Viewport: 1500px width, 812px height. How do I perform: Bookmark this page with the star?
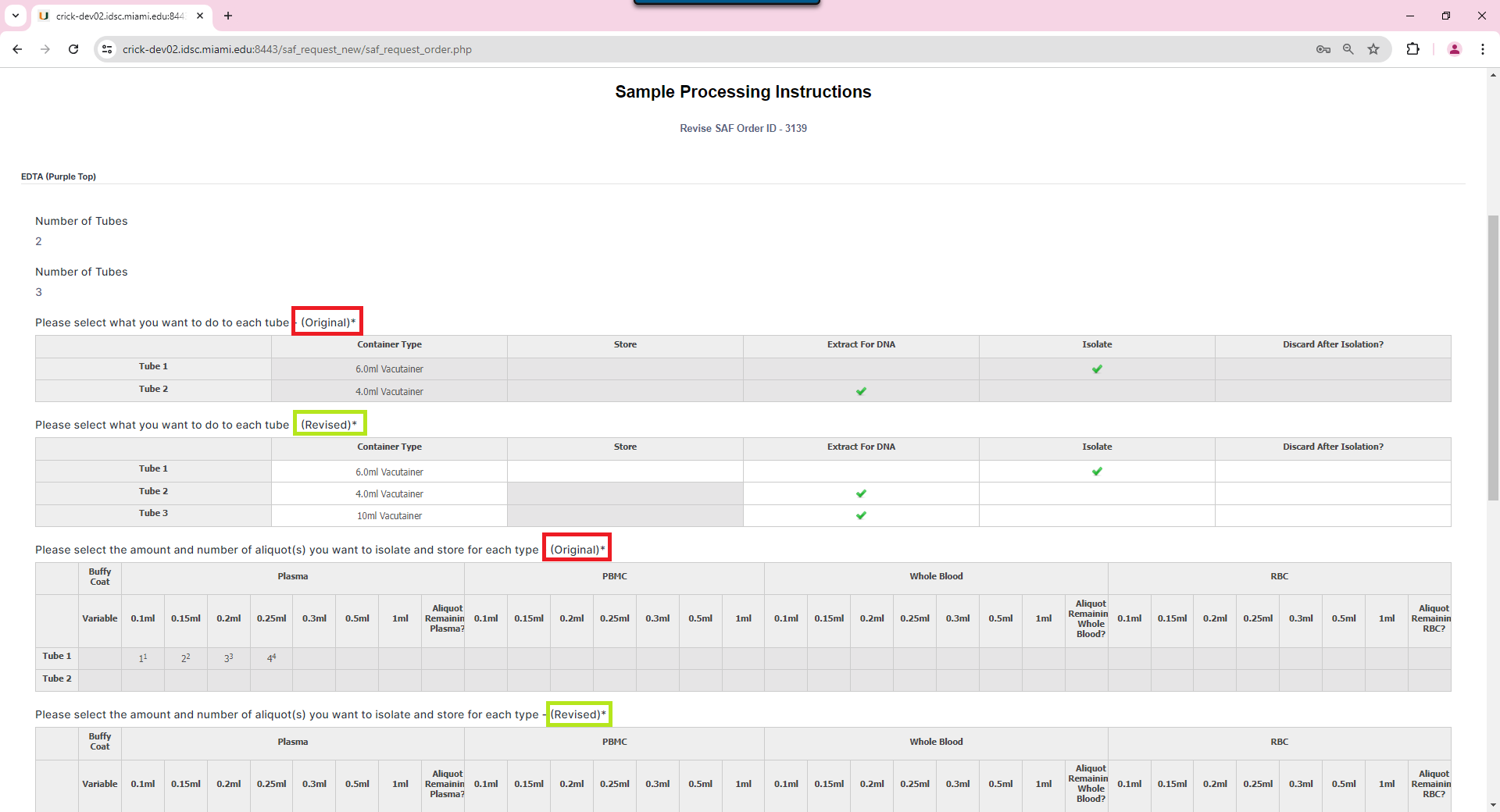pos(1373,49)
